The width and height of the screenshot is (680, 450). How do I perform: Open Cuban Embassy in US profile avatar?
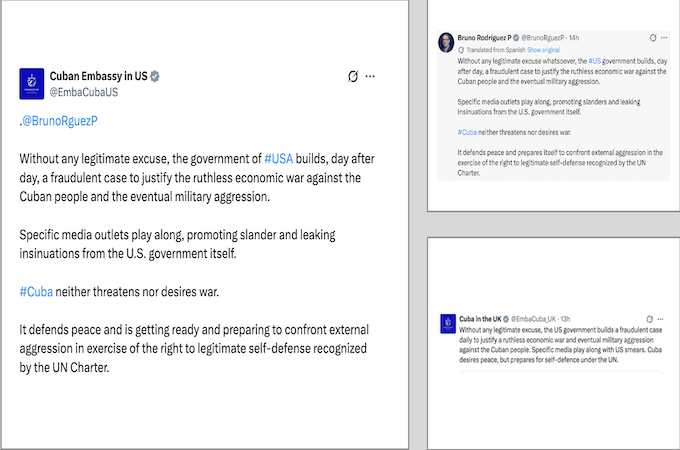(x=32, y=84)
